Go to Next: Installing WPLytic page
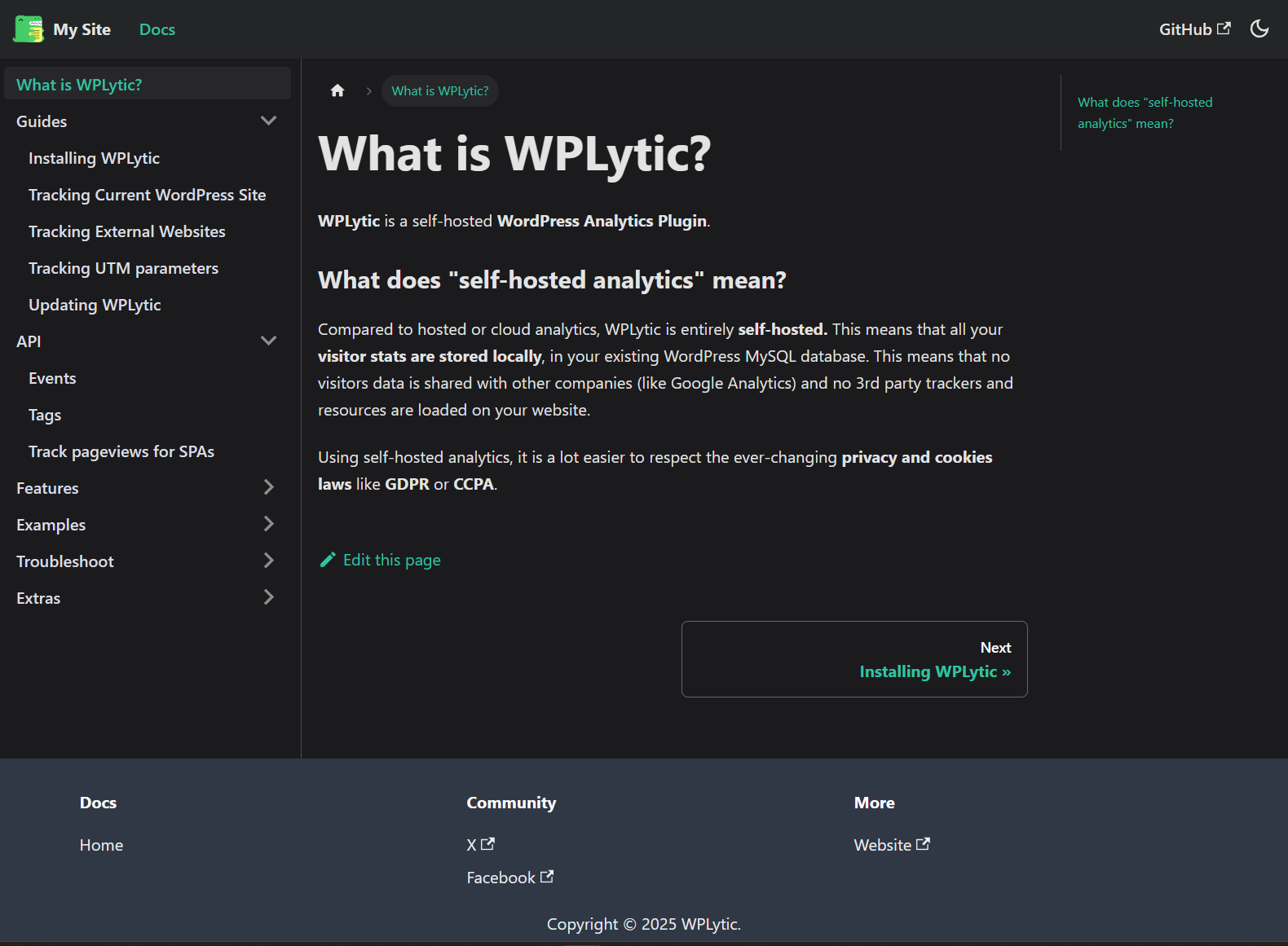The image size is (1288, 946). [854, 659]
